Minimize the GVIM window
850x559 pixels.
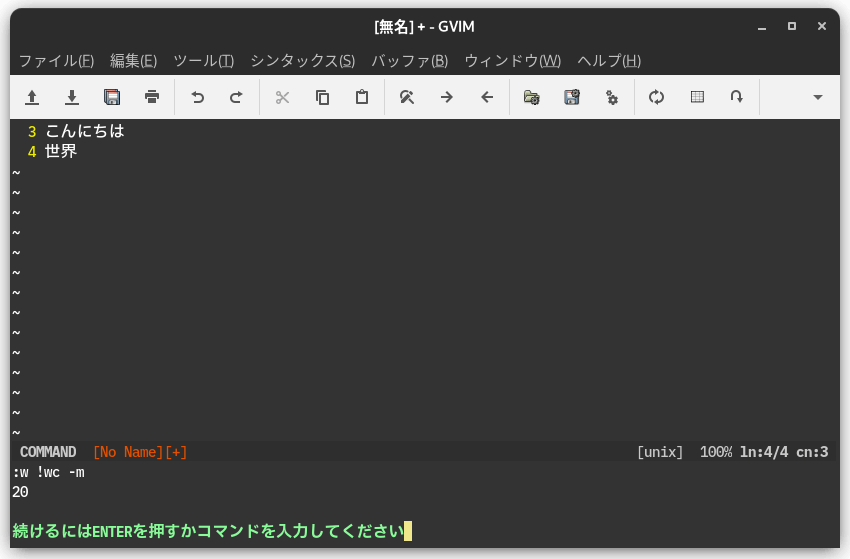[762, 27]
